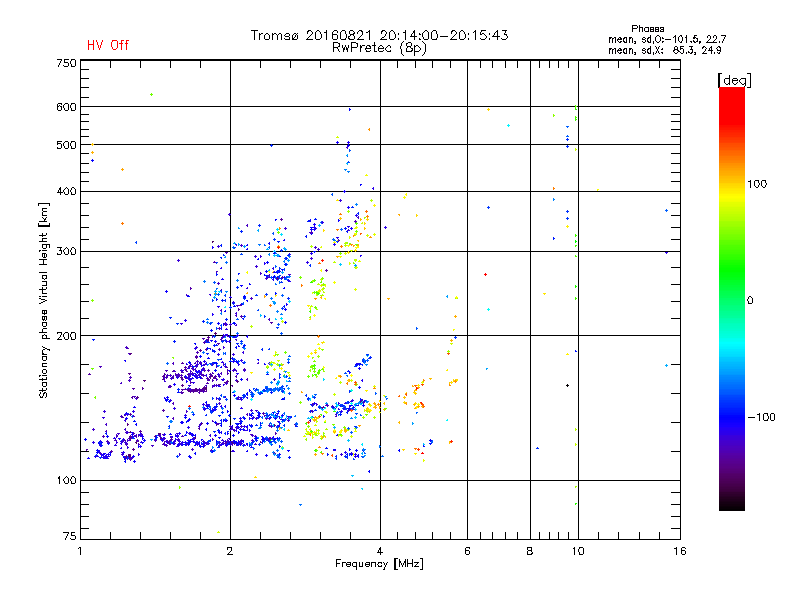
Task: Click the green data point at 630 km near 1.4 MHz
Action: pos(151,94)
